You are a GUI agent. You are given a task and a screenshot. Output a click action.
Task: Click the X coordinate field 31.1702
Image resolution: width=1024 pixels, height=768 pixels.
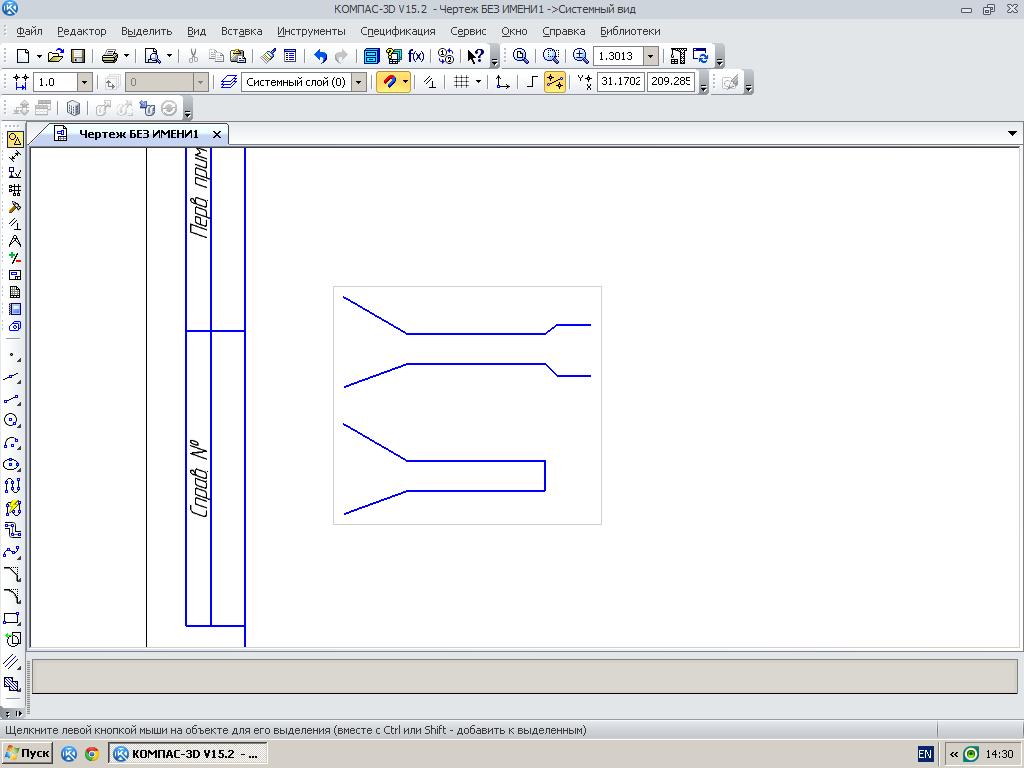pos(620,82)
